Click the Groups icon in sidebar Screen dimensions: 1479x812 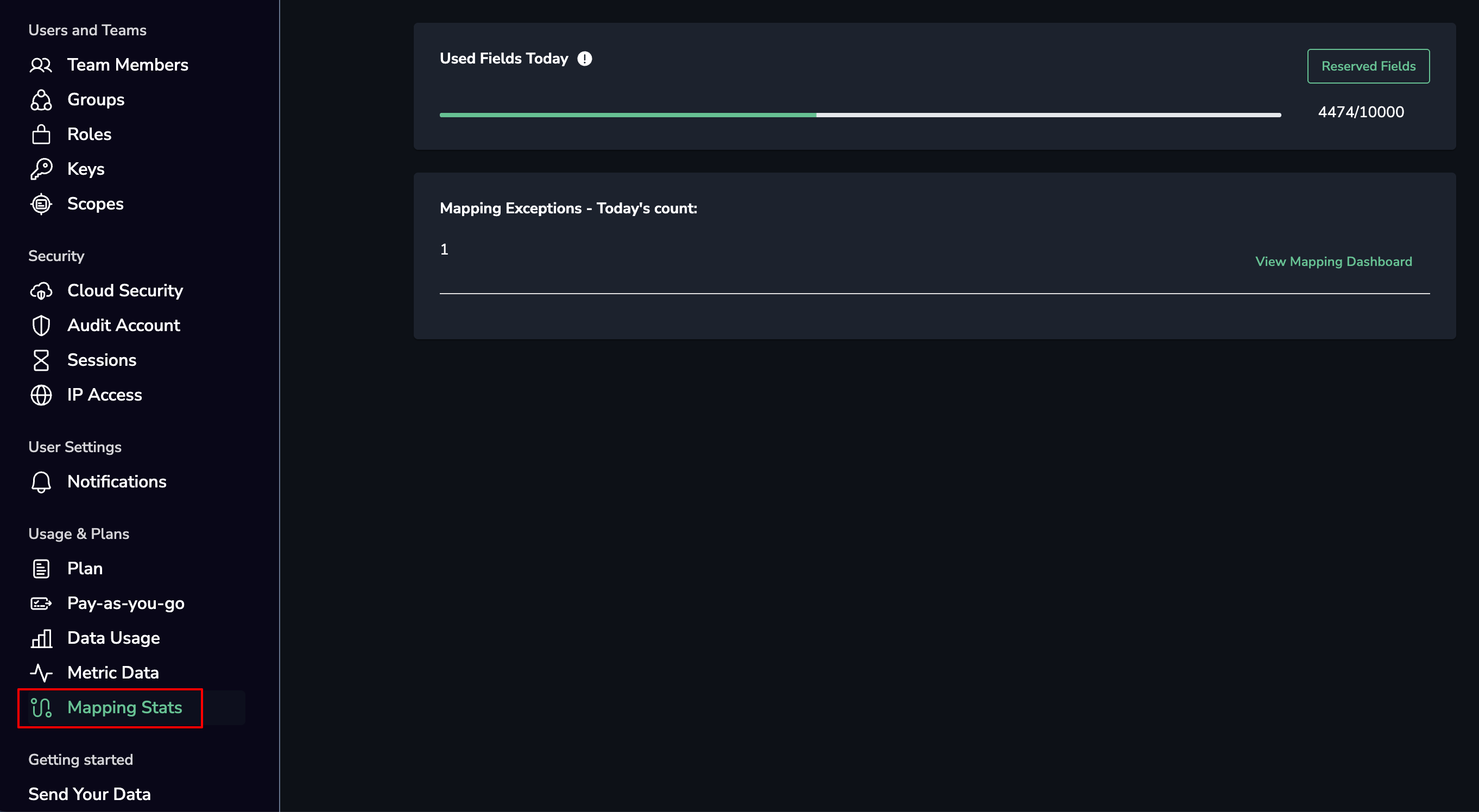41,100
